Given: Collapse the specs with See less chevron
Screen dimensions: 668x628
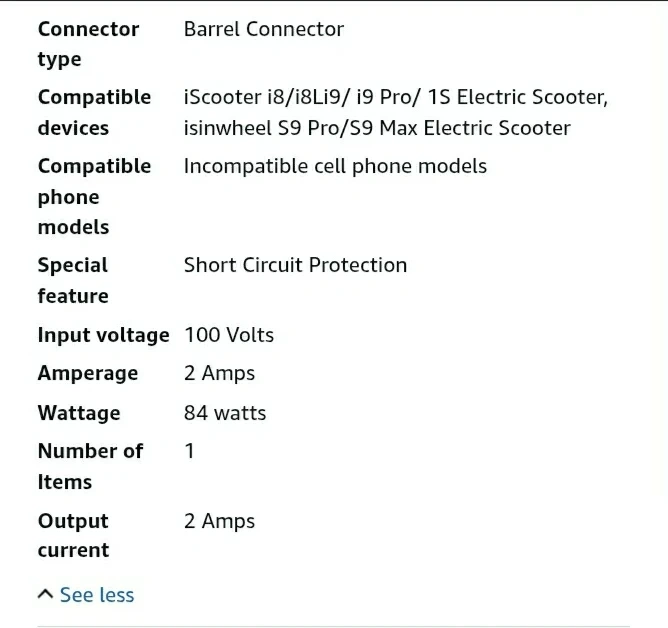Looking at the screenshot, I should pyautogui.click(x=45, y=595).
